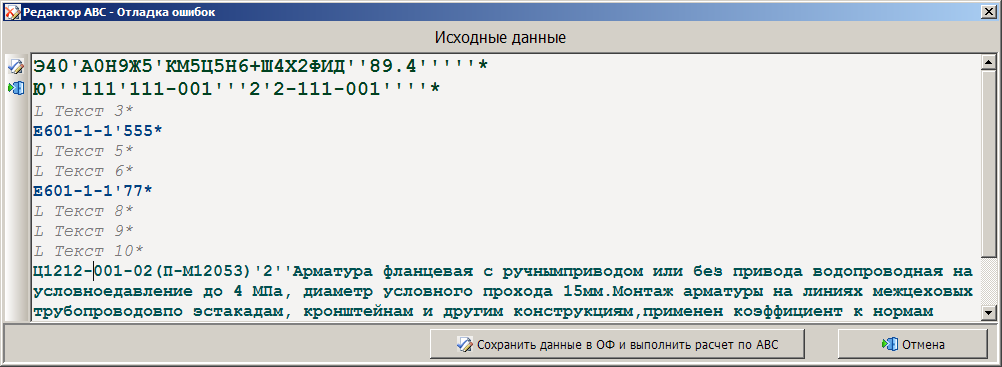This screenshot has height=367, width=1002.
Task: Click the line Е601-1-1'77*
Action: point(93,191)
